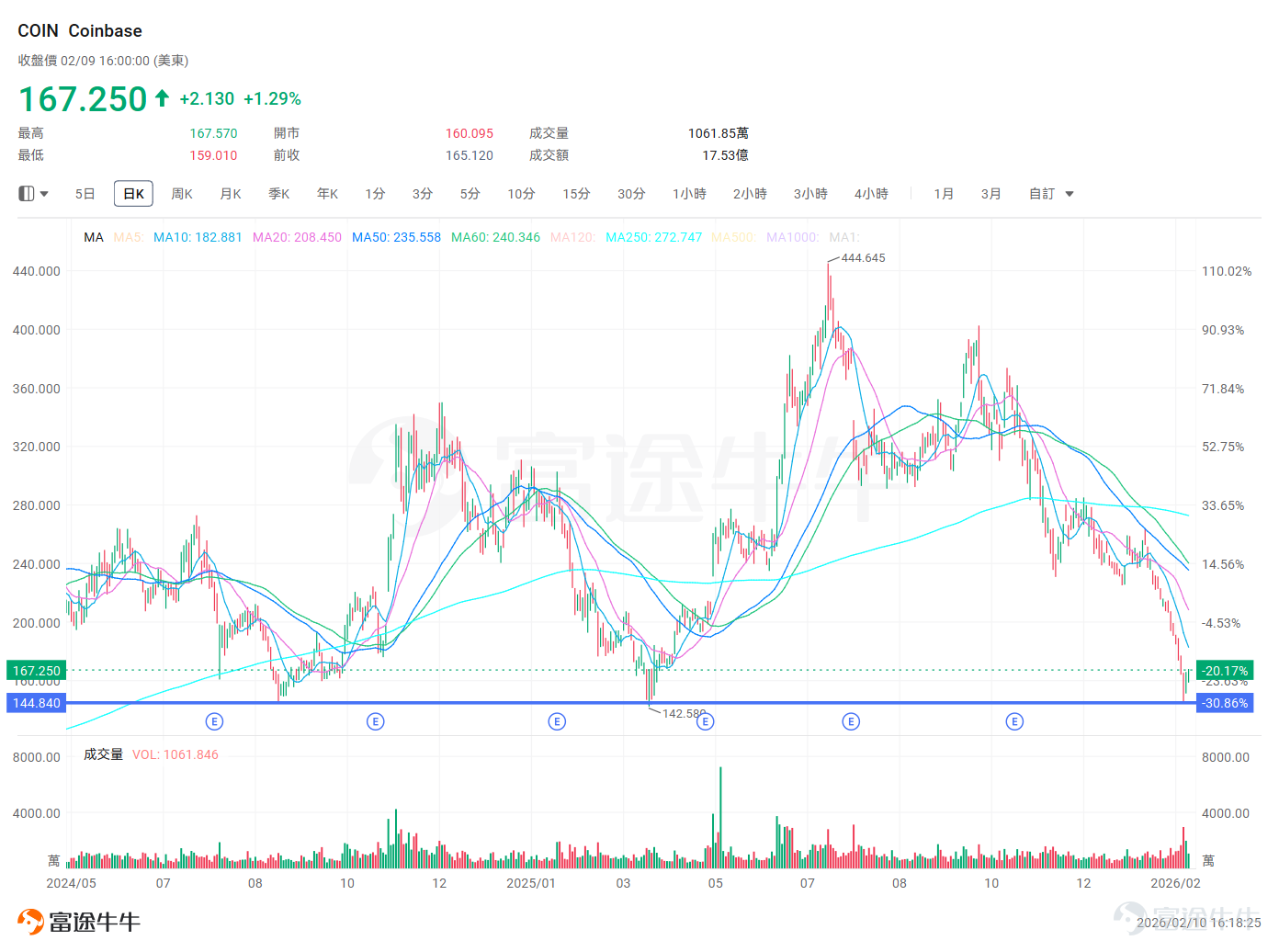Click the 2025/01 date axis label
The height and width of the screenshot is (952, 1279).
point(531,883)
